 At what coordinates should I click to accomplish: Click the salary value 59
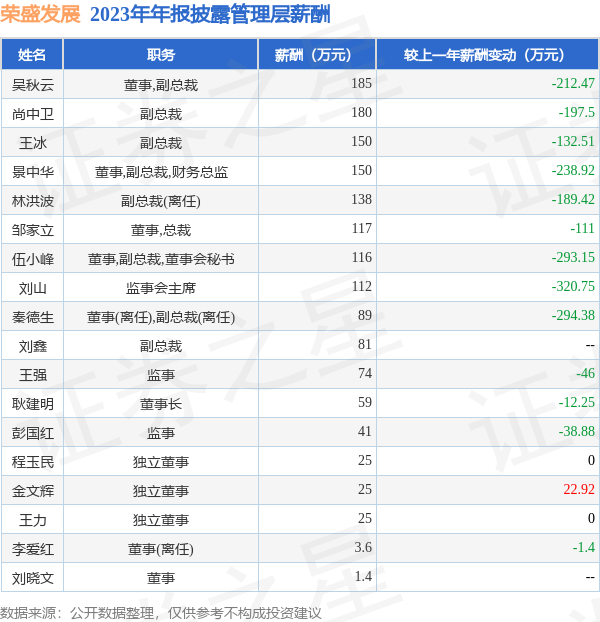click(365, 402)
